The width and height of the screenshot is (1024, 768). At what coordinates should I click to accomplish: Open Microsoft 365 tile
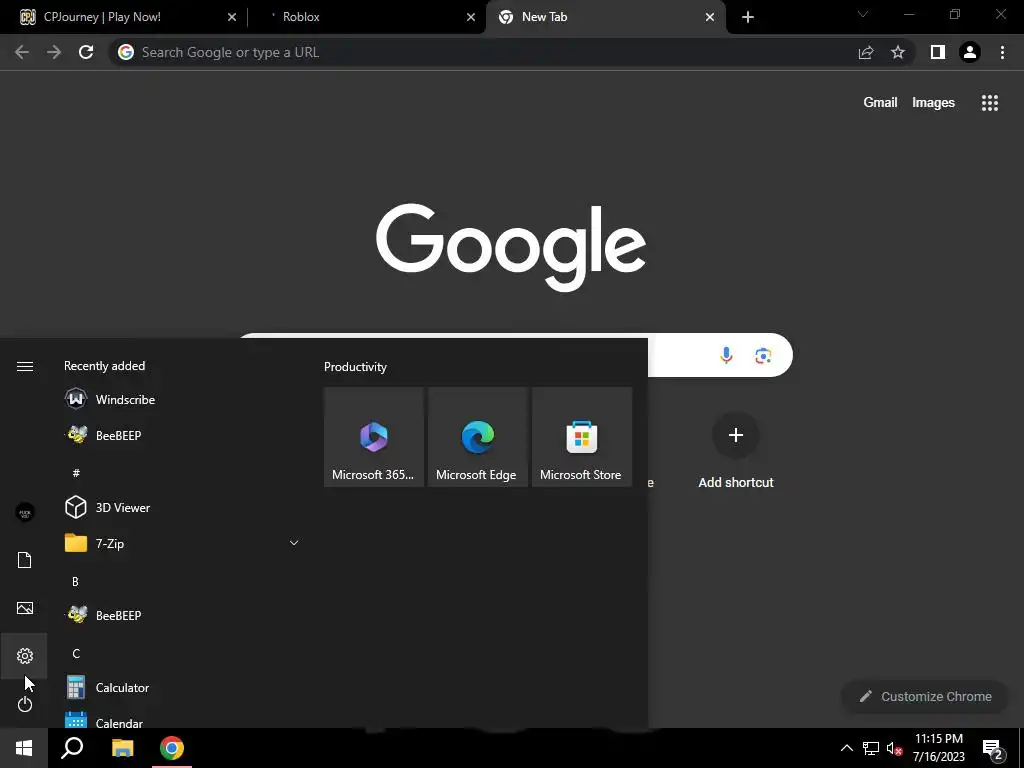coord(374,437)
